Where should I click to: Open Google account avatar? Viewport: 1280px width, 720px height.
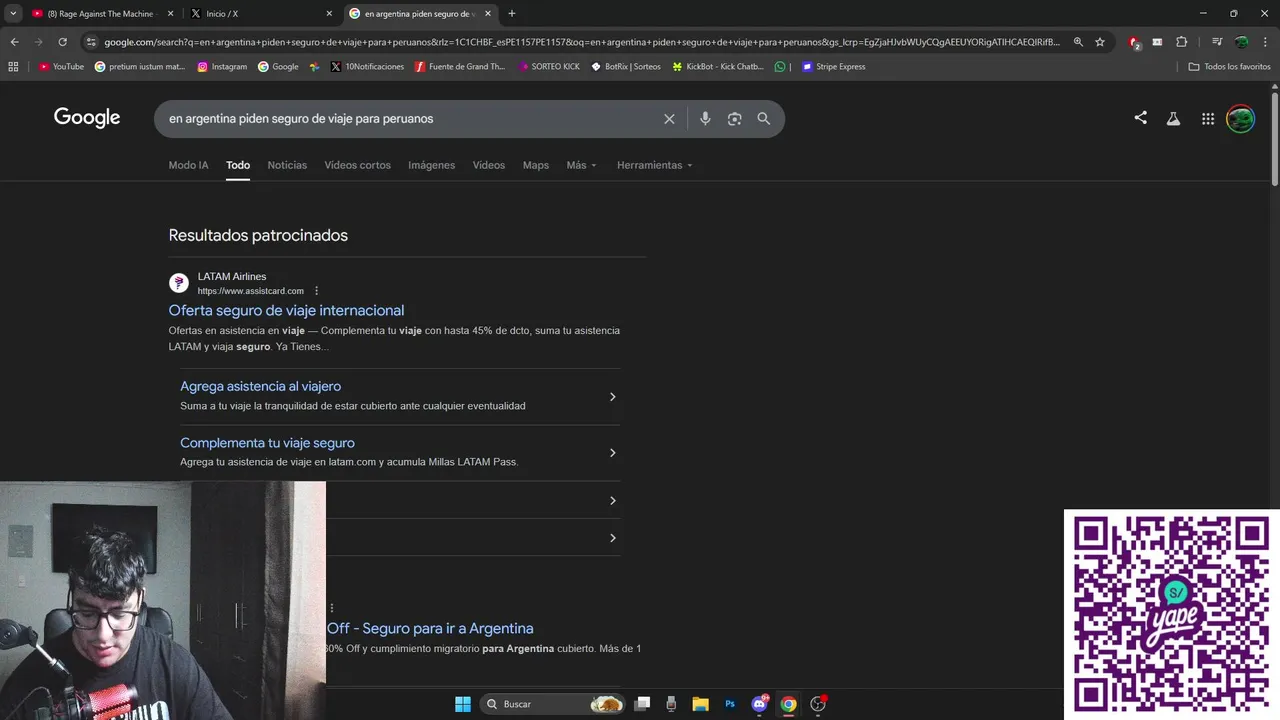(x=1241, y=119)
